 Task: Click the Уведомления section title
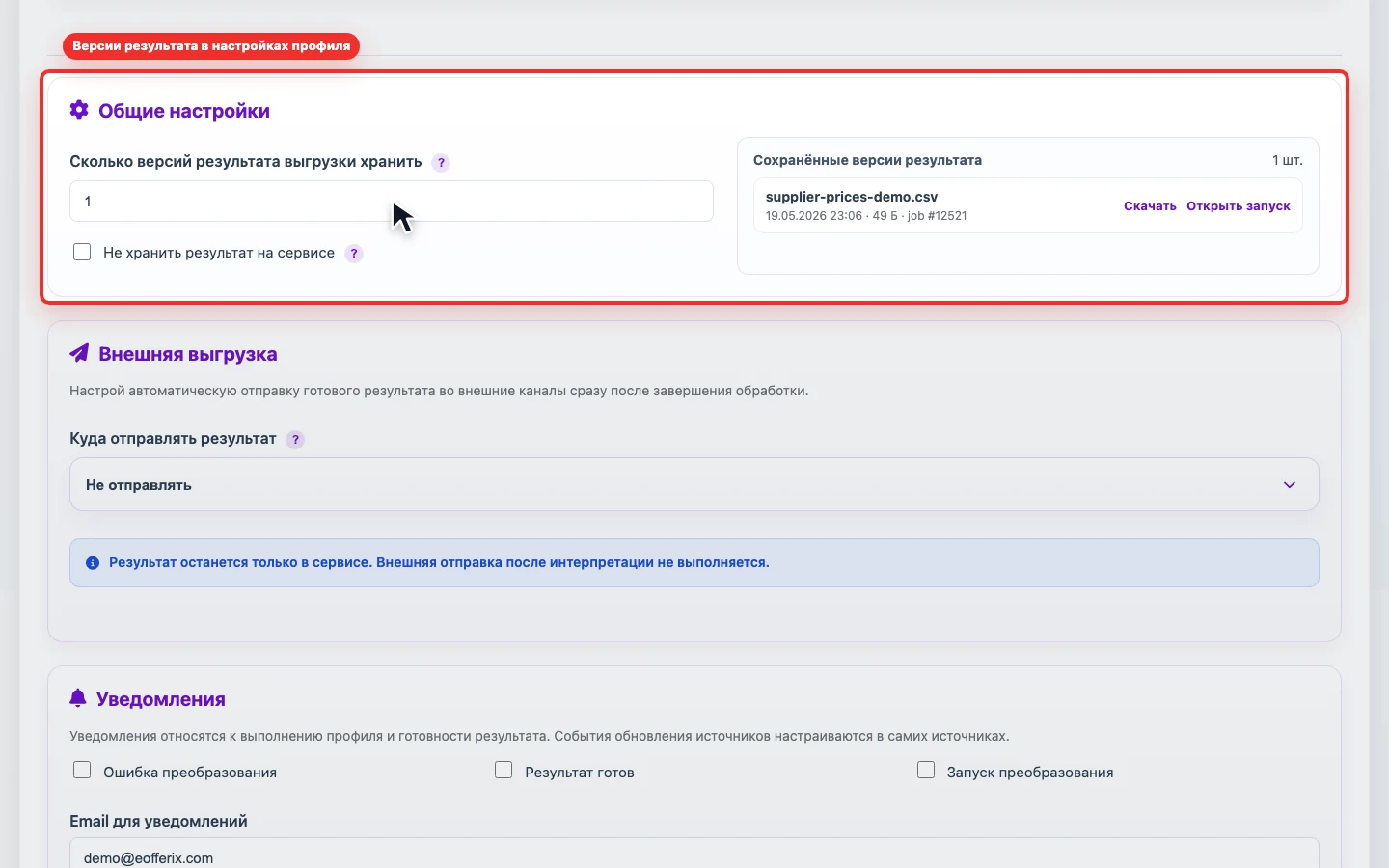[161, 699]
